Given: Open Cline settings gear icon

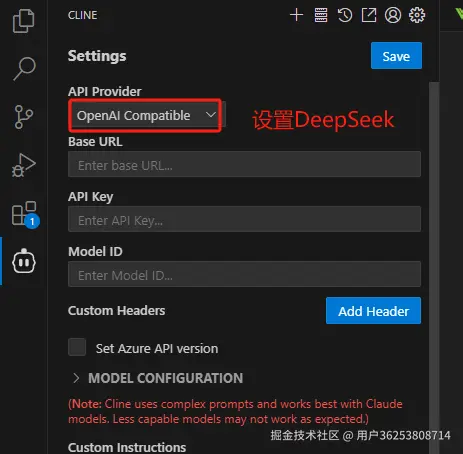Looking at the screenshot, I should [417, 15].
